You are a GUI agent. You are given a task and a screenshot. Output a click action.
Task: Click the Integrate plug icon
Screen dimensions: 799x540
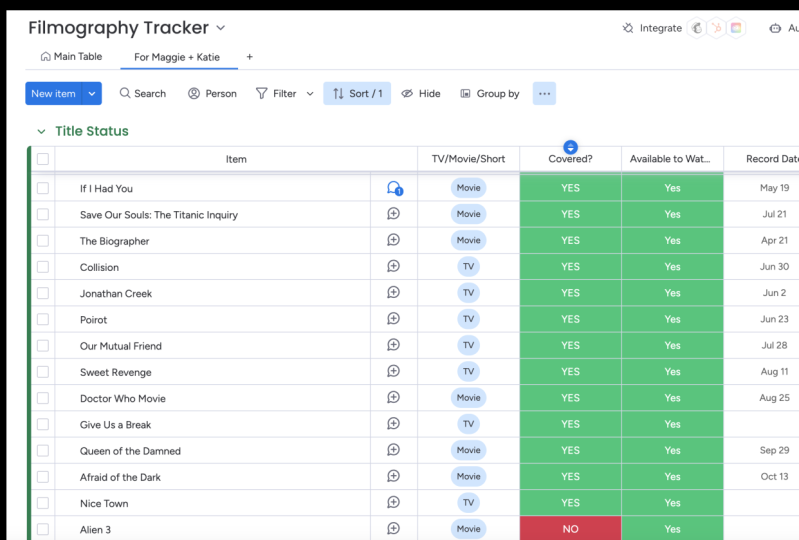(x=628, y=28)
